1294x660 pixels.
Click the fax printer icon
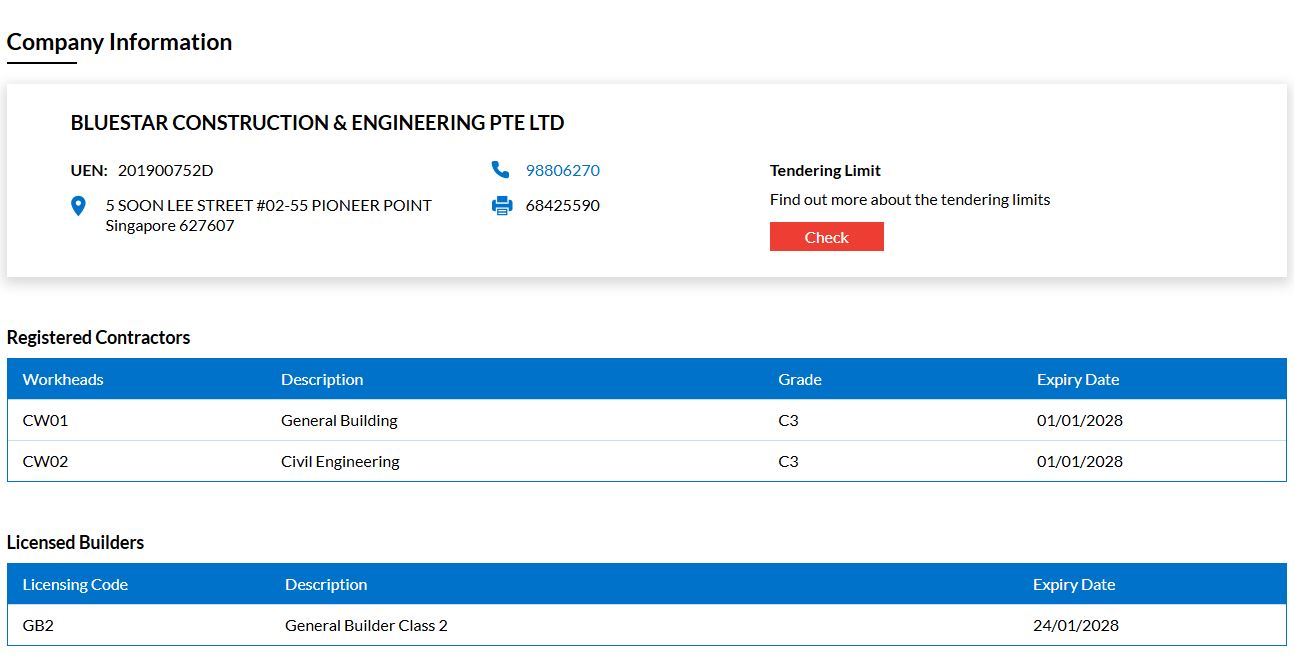tap(502, 206)
